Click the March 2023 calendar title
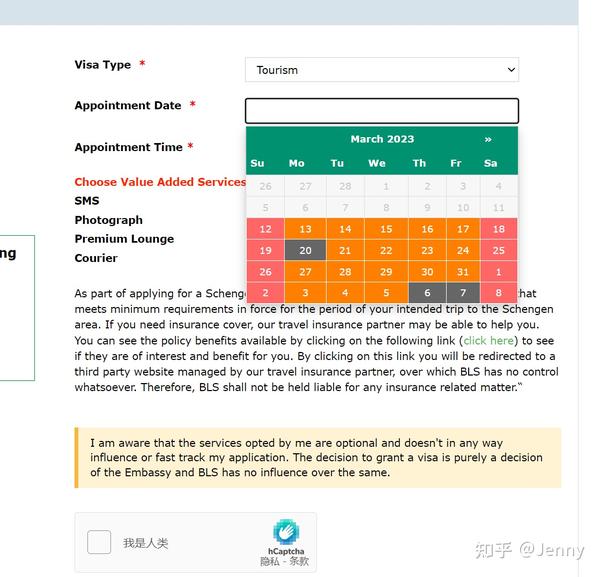600x577 pixels. 382,139
